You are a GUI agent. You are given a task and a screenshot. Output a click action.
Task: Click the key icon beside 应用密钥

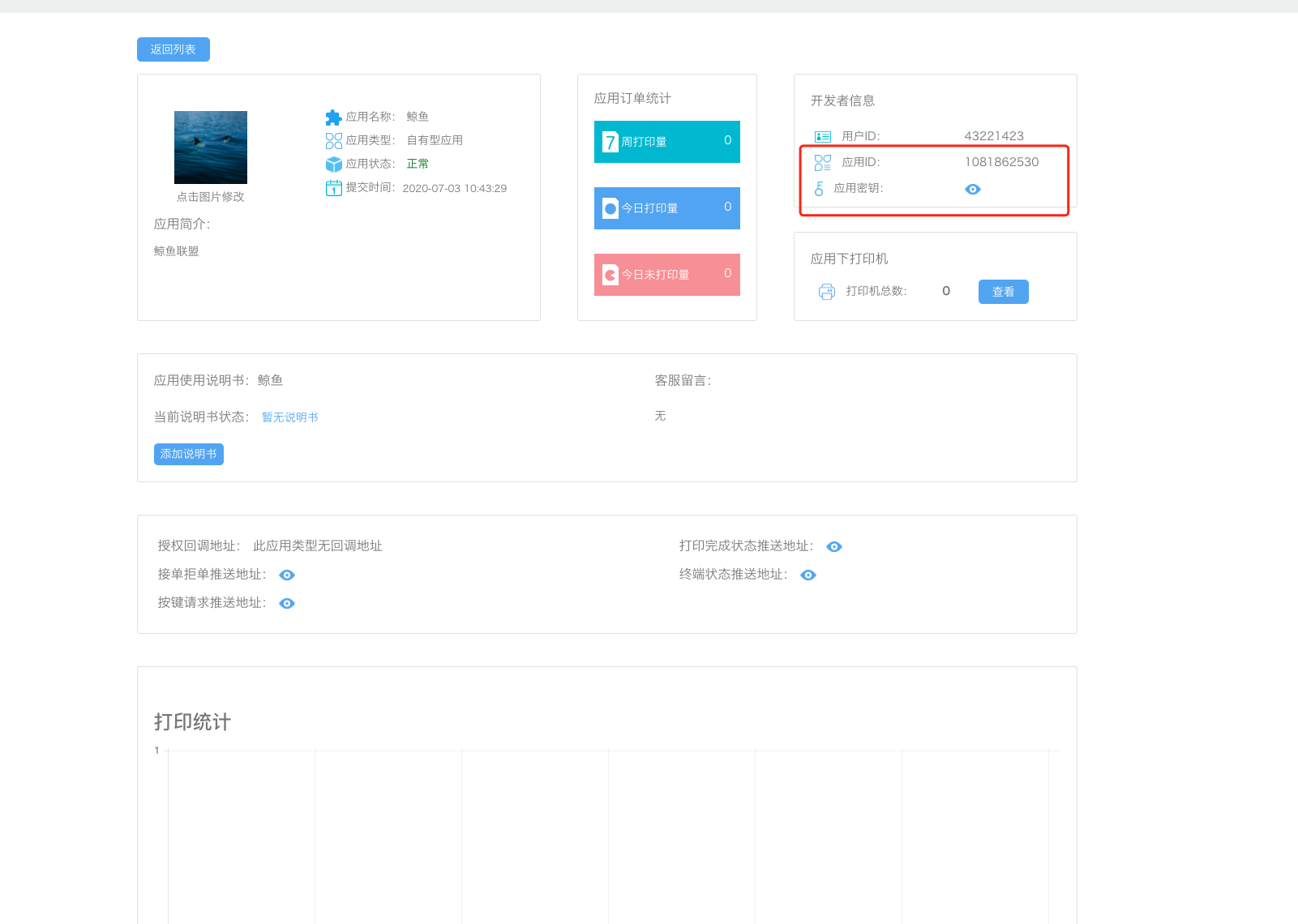tap(819, 189)
